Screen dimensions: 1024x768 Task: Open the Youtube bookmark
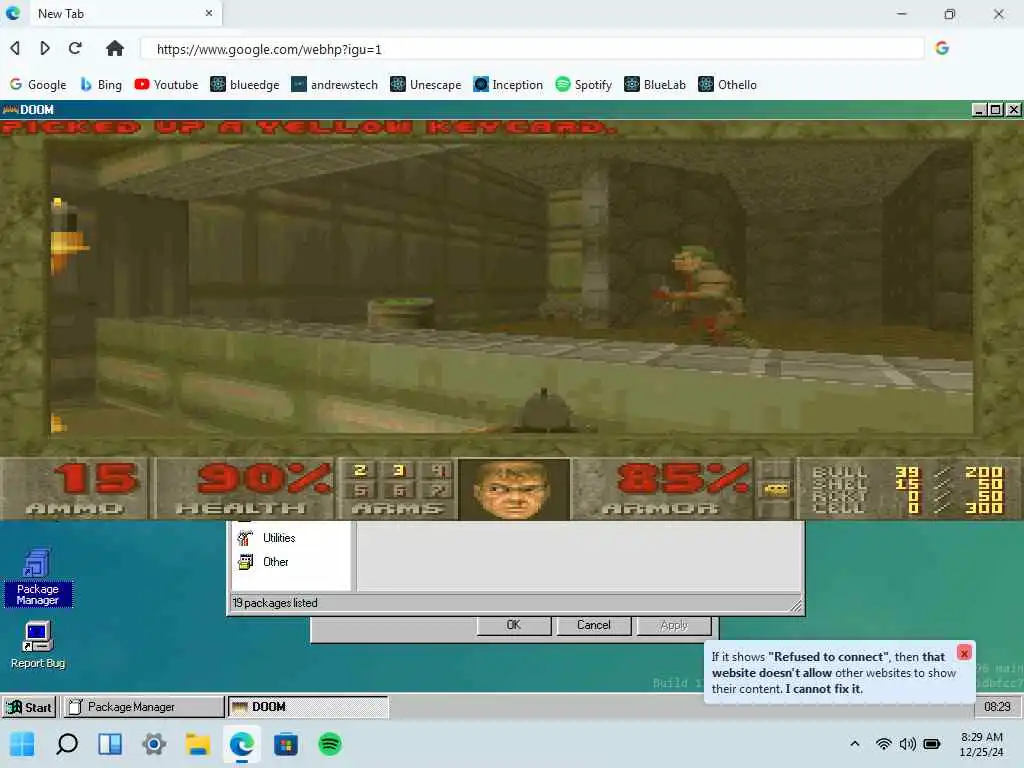166,84
